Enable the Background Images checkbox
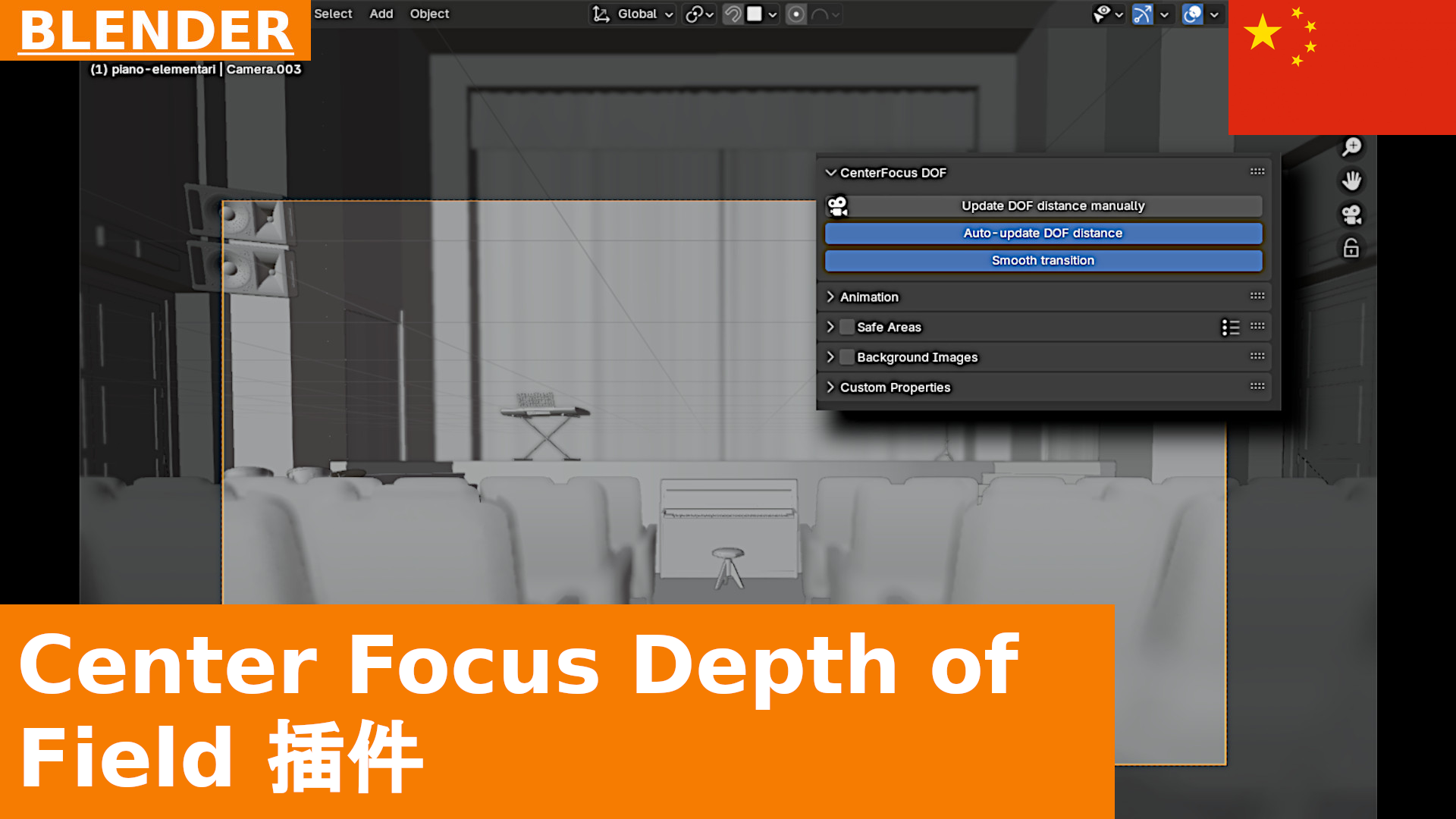 pyautogui.click(x=847, y=357)
